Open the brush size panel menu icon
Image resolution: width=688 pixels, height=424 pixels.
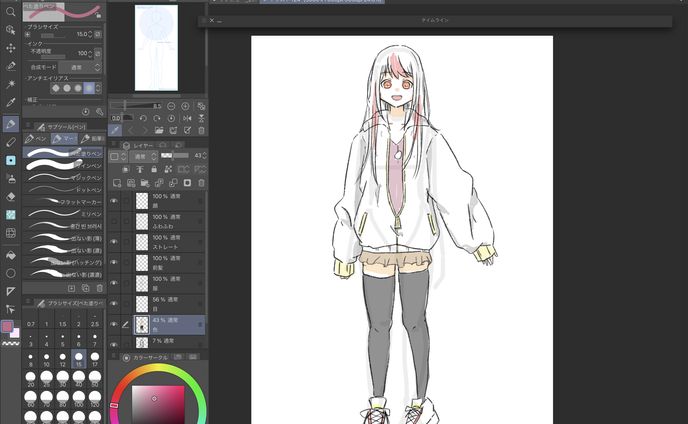pyautogui.click(x=28, y=302)
